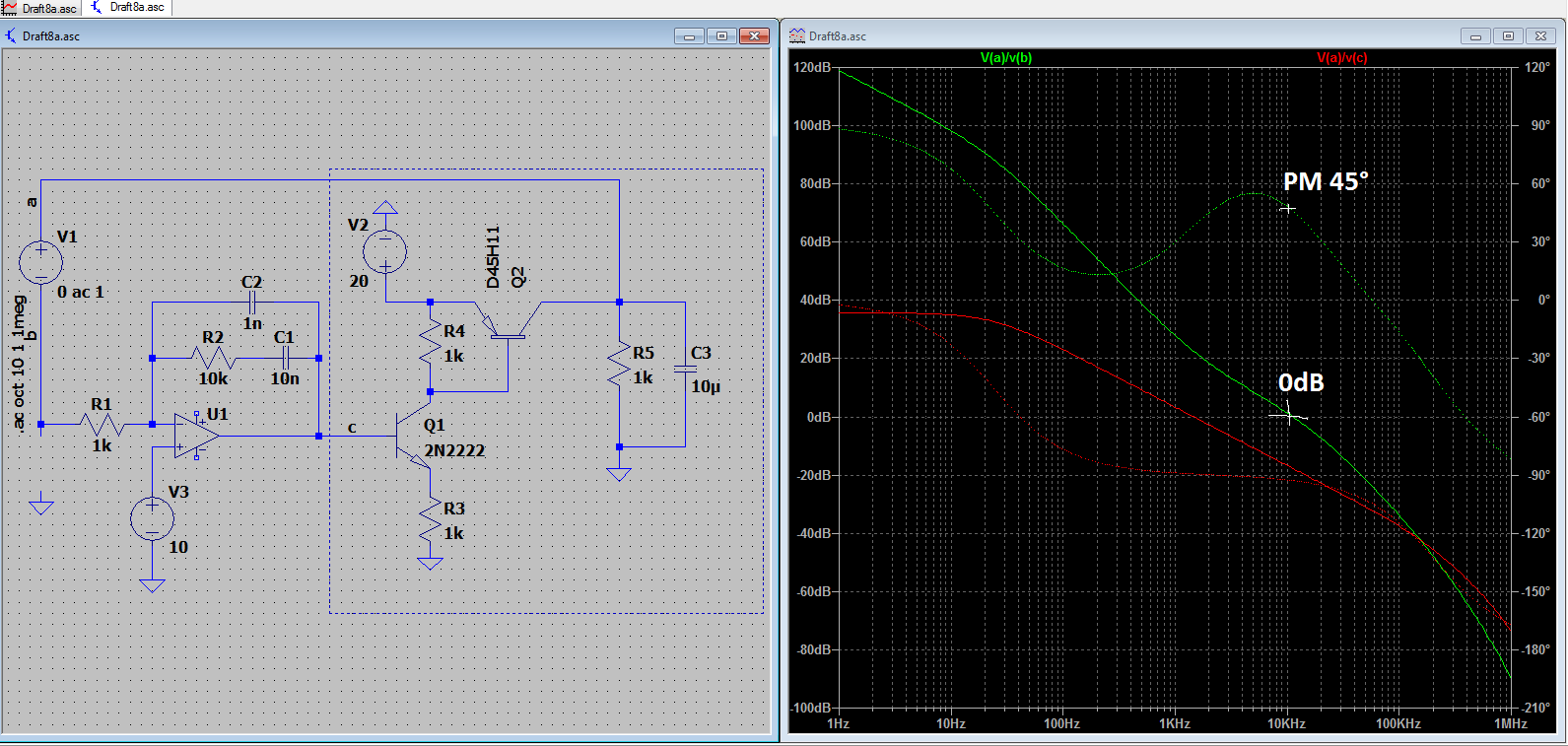Click C3 value '10µ'

(706, 386)
